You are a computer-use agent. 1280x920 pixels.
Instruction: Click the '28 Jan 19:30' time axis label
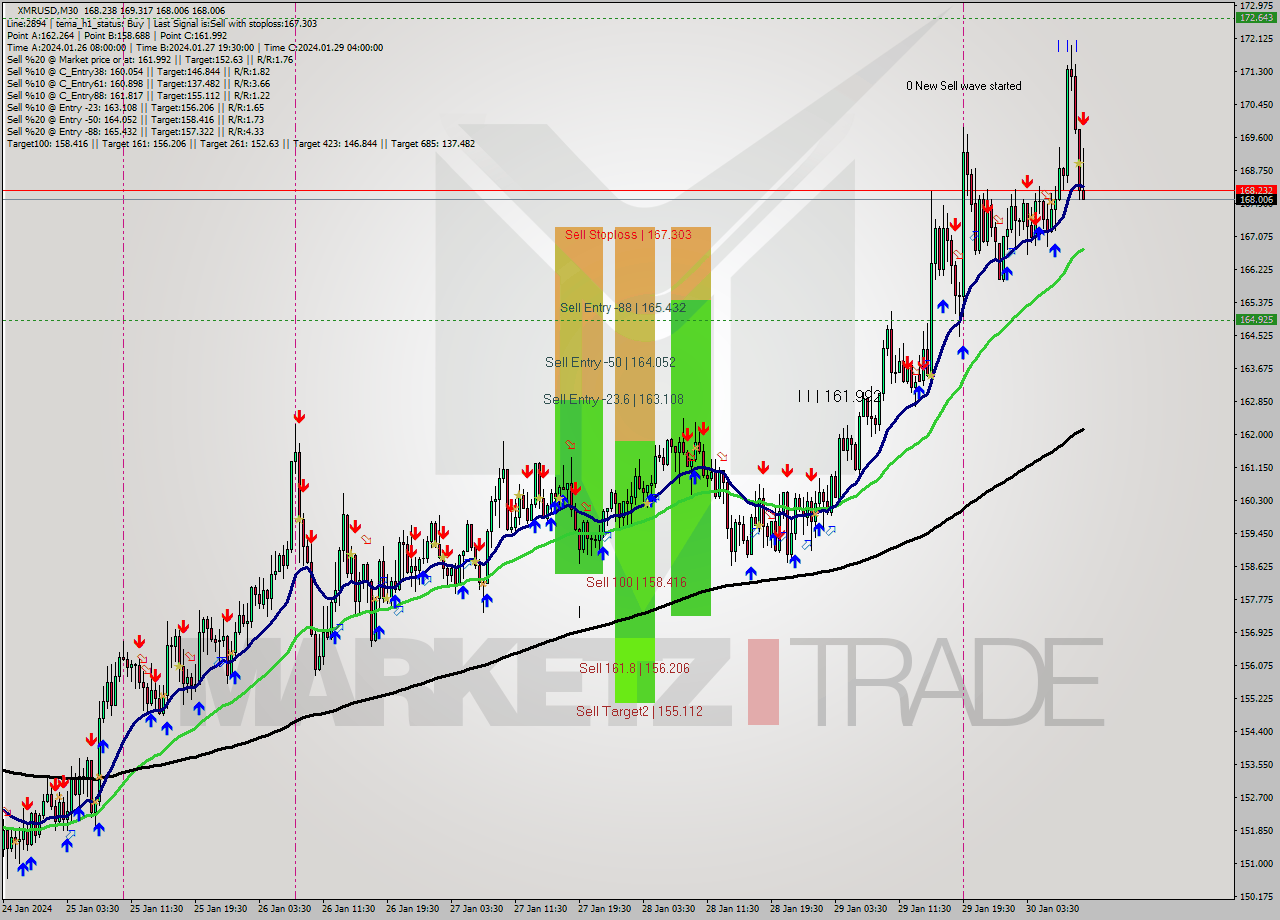[x=797, y=909]
